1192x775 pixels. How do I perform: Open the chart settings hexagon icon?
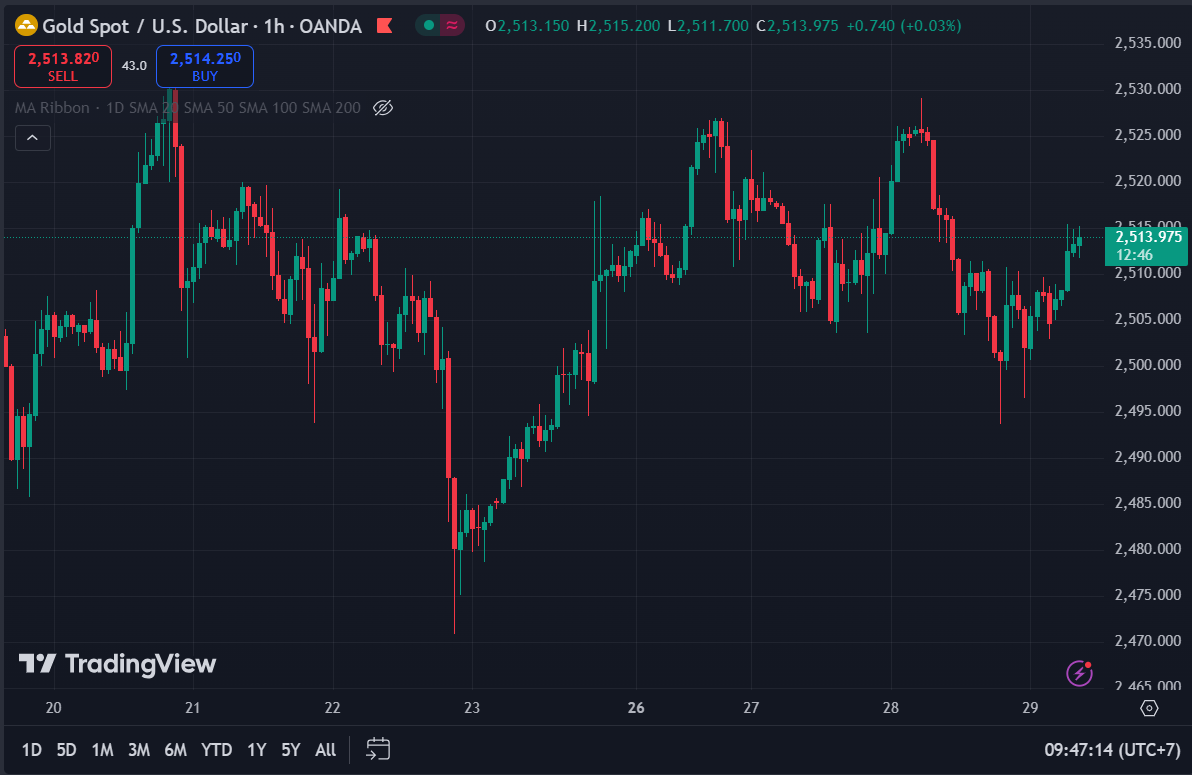pyautogui.click(x=1149, y=708)
